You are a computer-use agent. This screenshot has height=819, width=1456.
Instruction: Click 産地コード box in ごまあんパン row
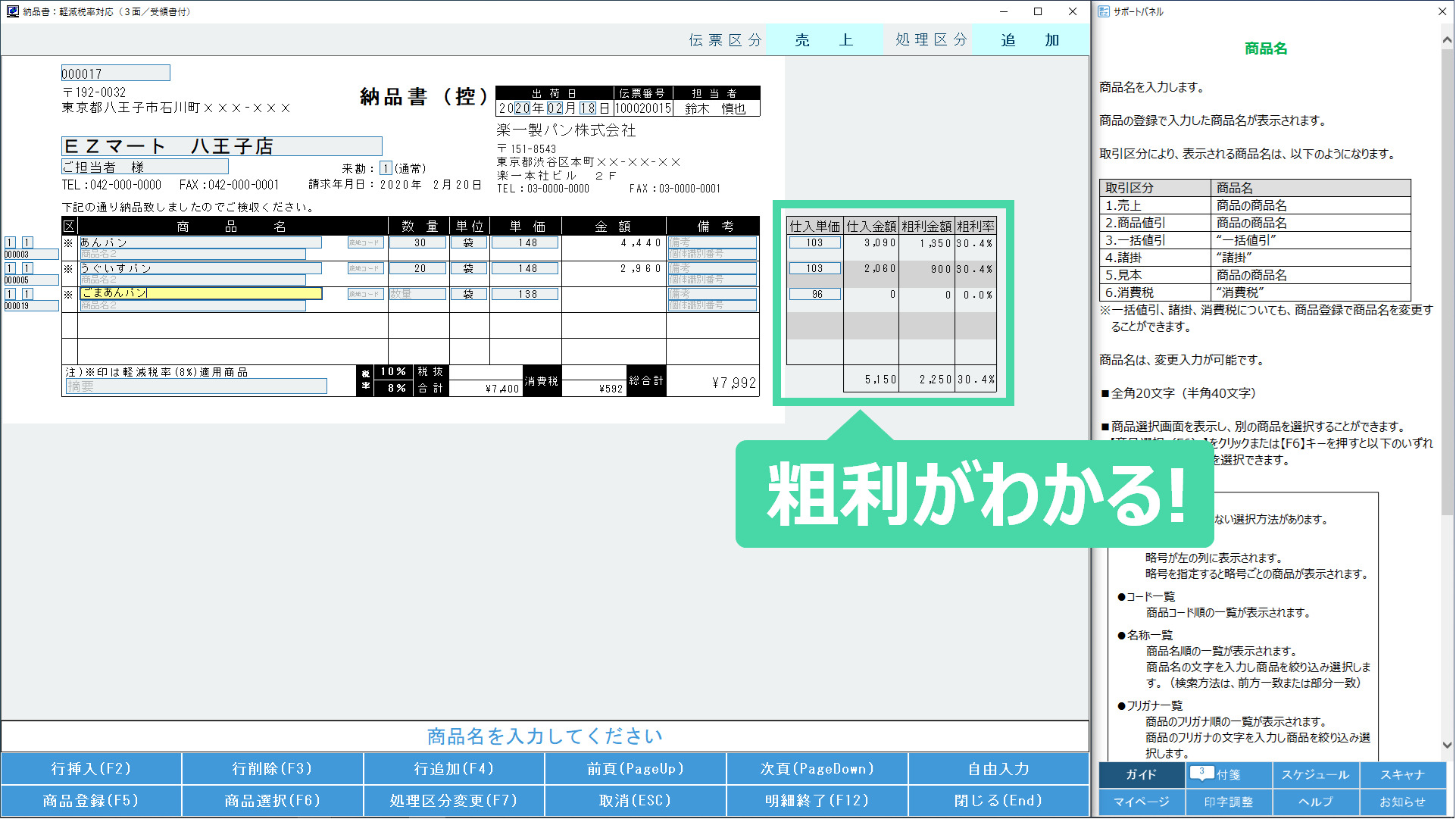pyautogui.click(x=365, y=295)
